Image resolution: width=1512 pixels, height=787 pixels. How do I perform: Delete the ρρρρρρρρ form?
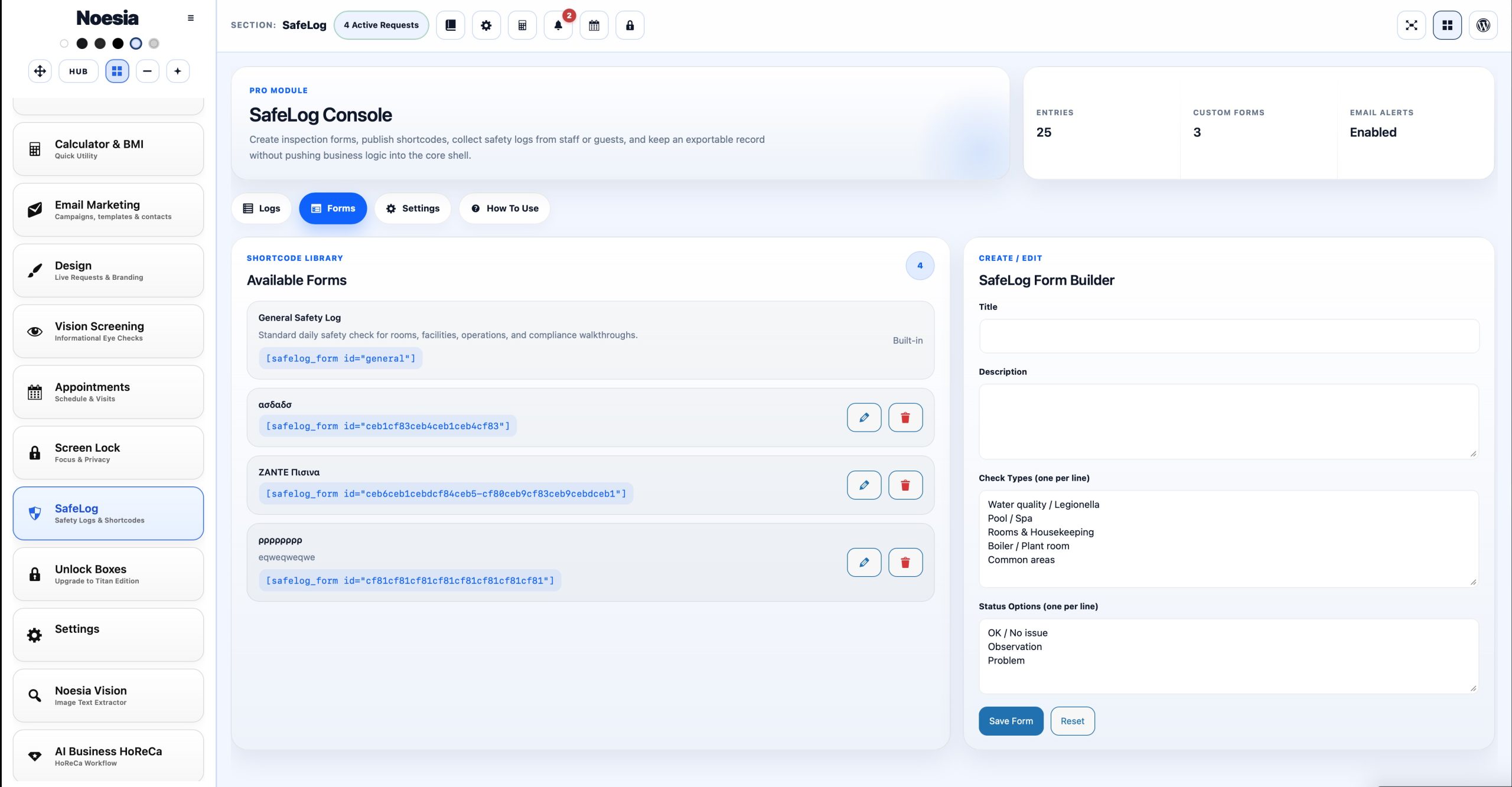pyautogui.click(x=905, y=563)
